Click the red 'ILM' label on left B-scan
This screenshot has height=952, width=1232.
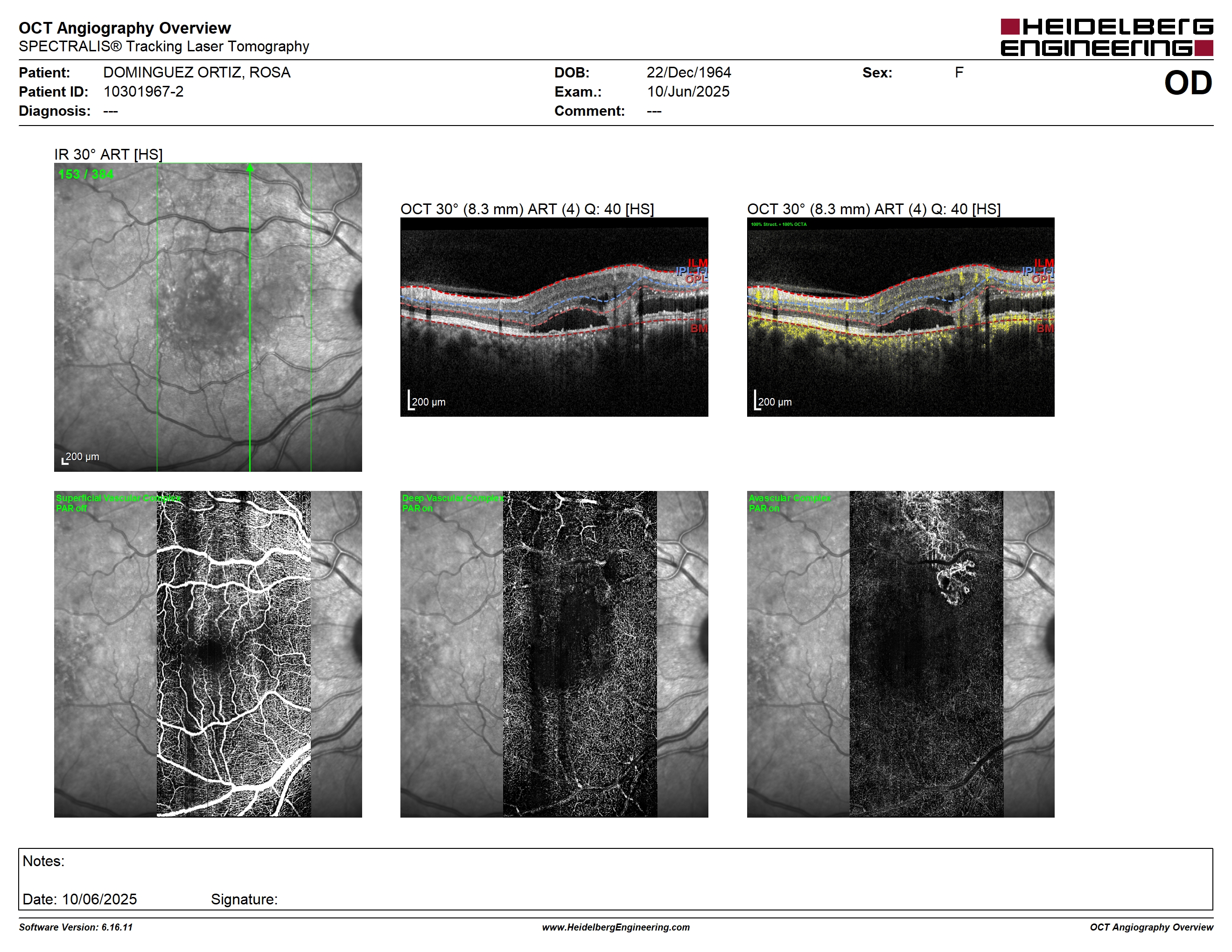[x=697, y=263]
